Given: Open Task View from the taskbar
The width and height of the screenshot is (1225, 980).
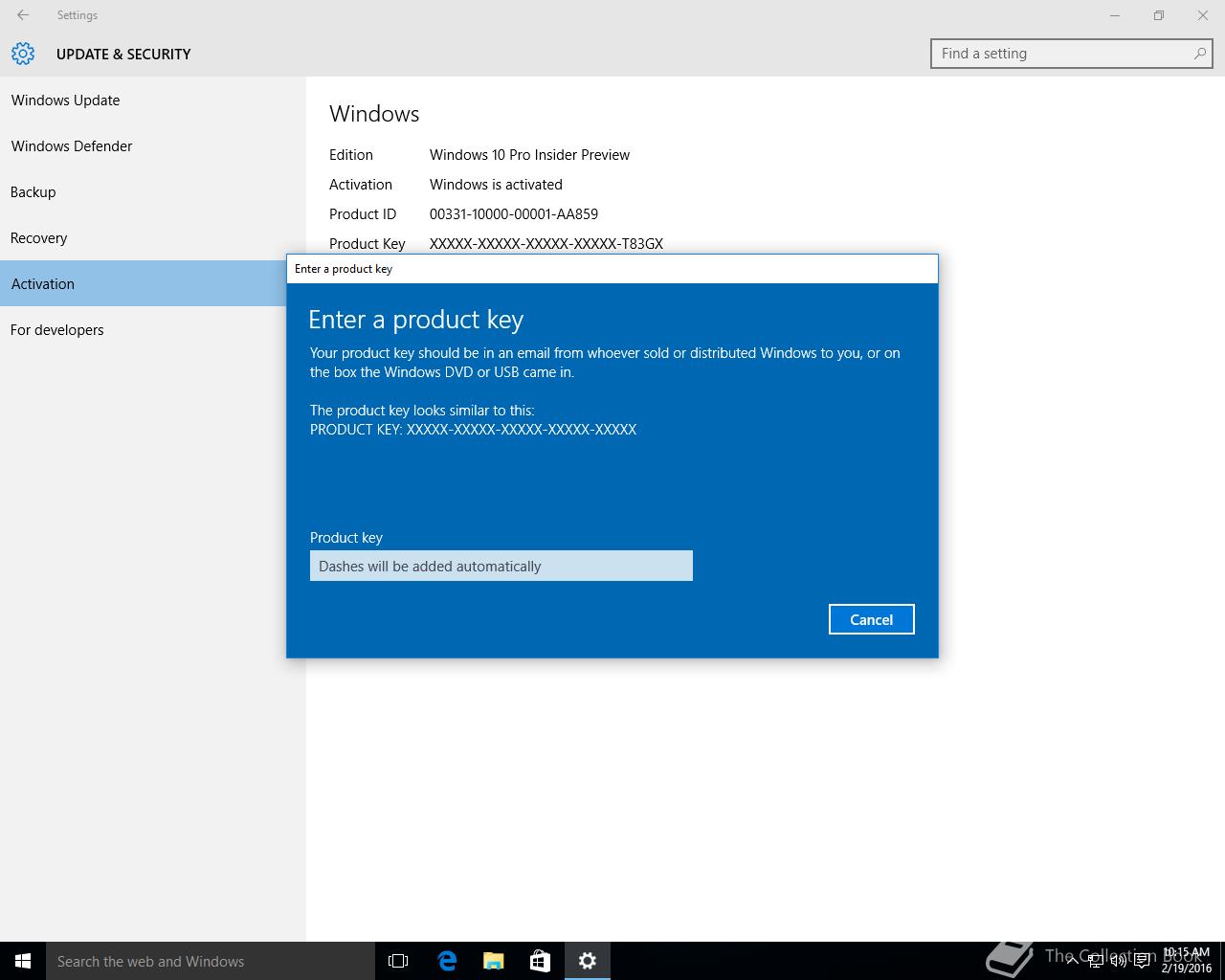Looking at the screenshot, I should (398, 961).
